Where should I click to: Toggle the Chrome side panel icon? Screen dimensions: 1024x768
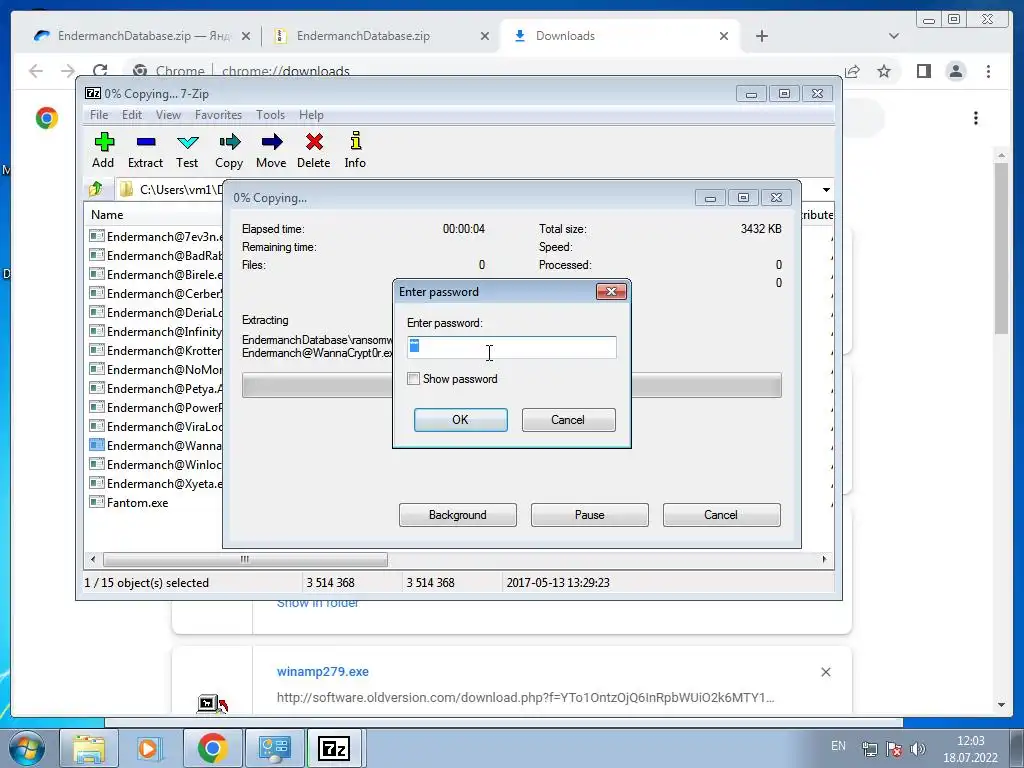tap(923, 71)
